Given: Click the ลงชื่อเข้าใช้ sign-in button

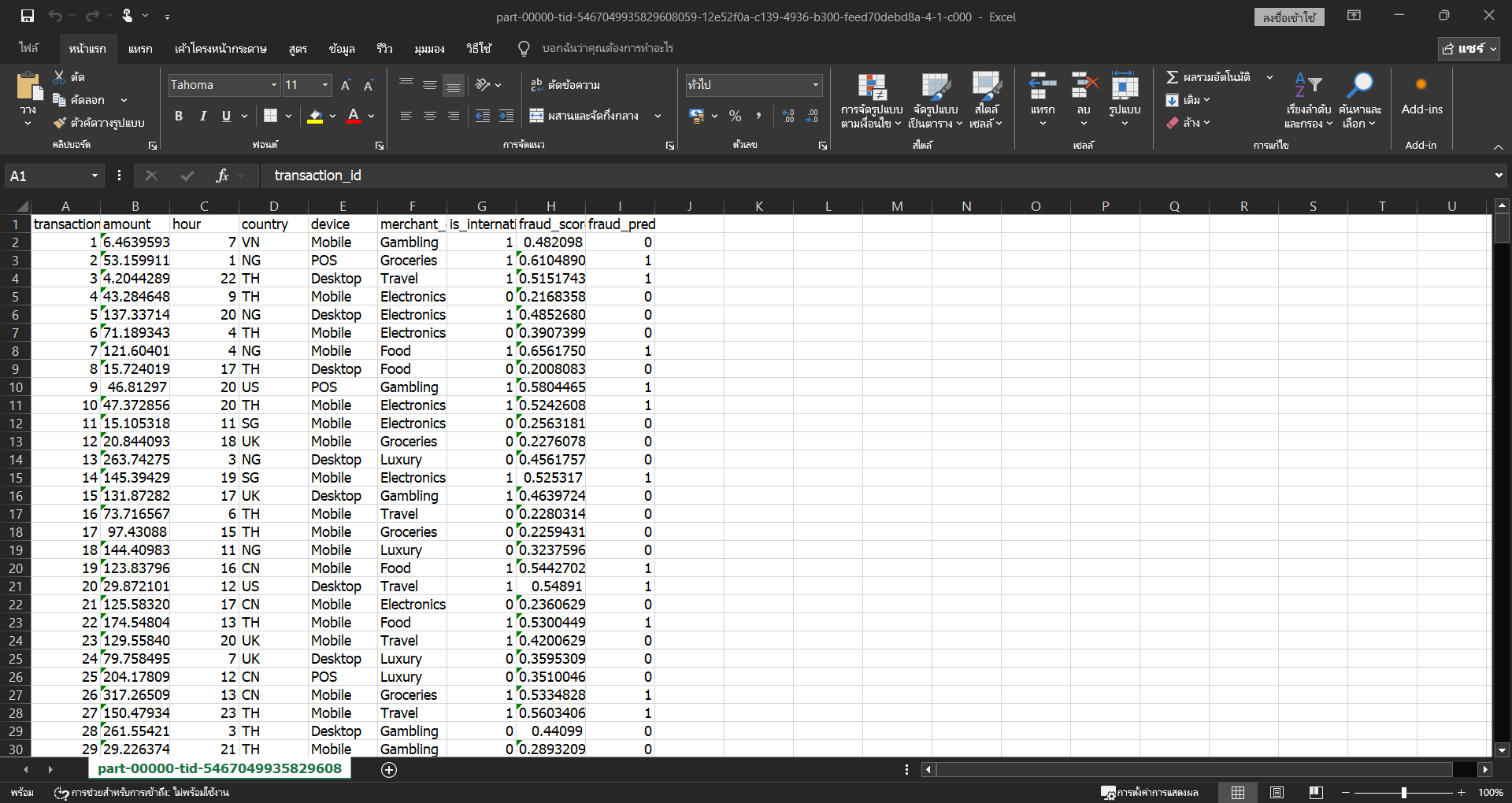Looking at the screenshot, I should click(x=1288, y=17).
